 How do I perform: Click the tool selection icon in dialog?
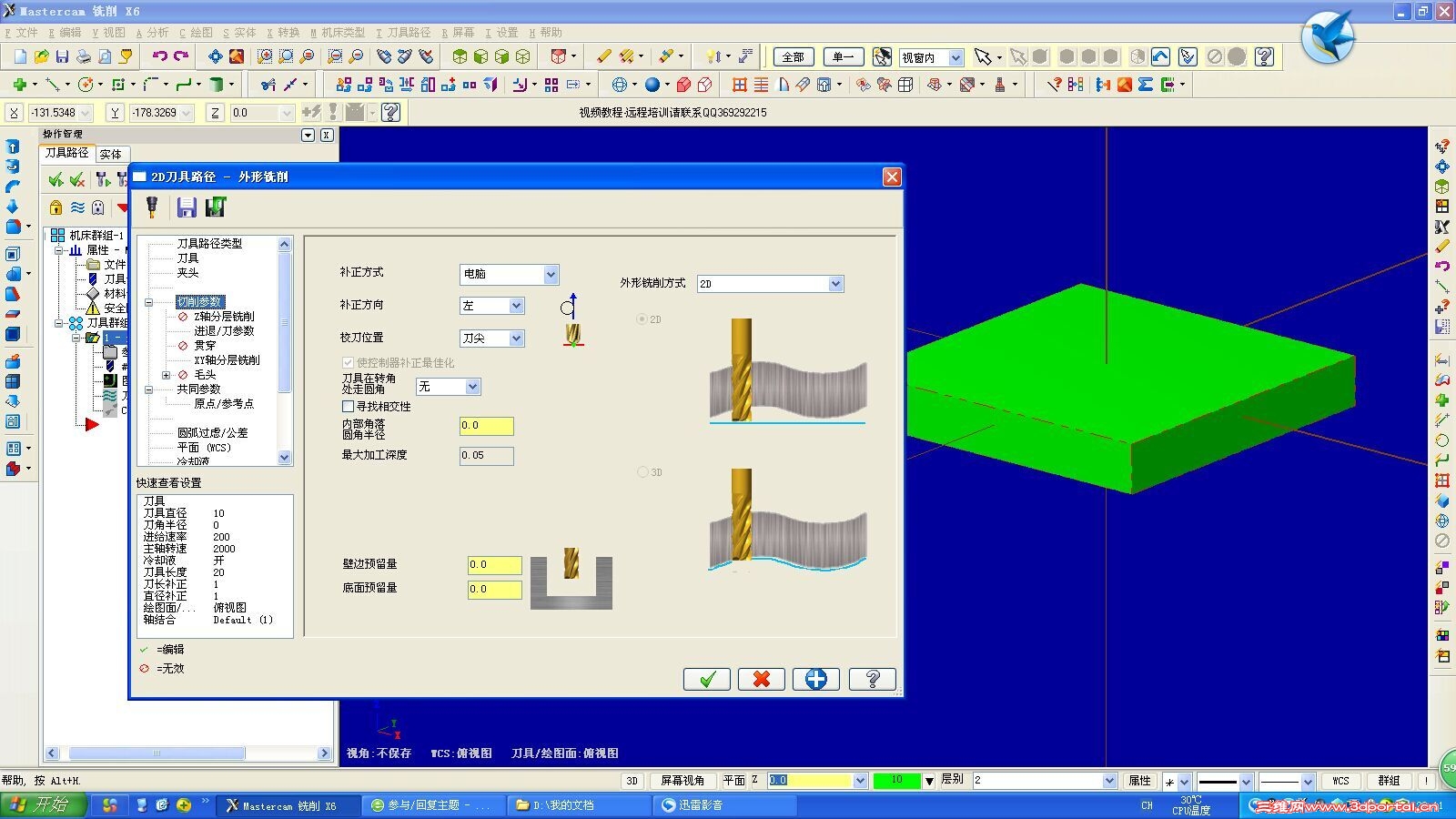[x=152, y=207]
